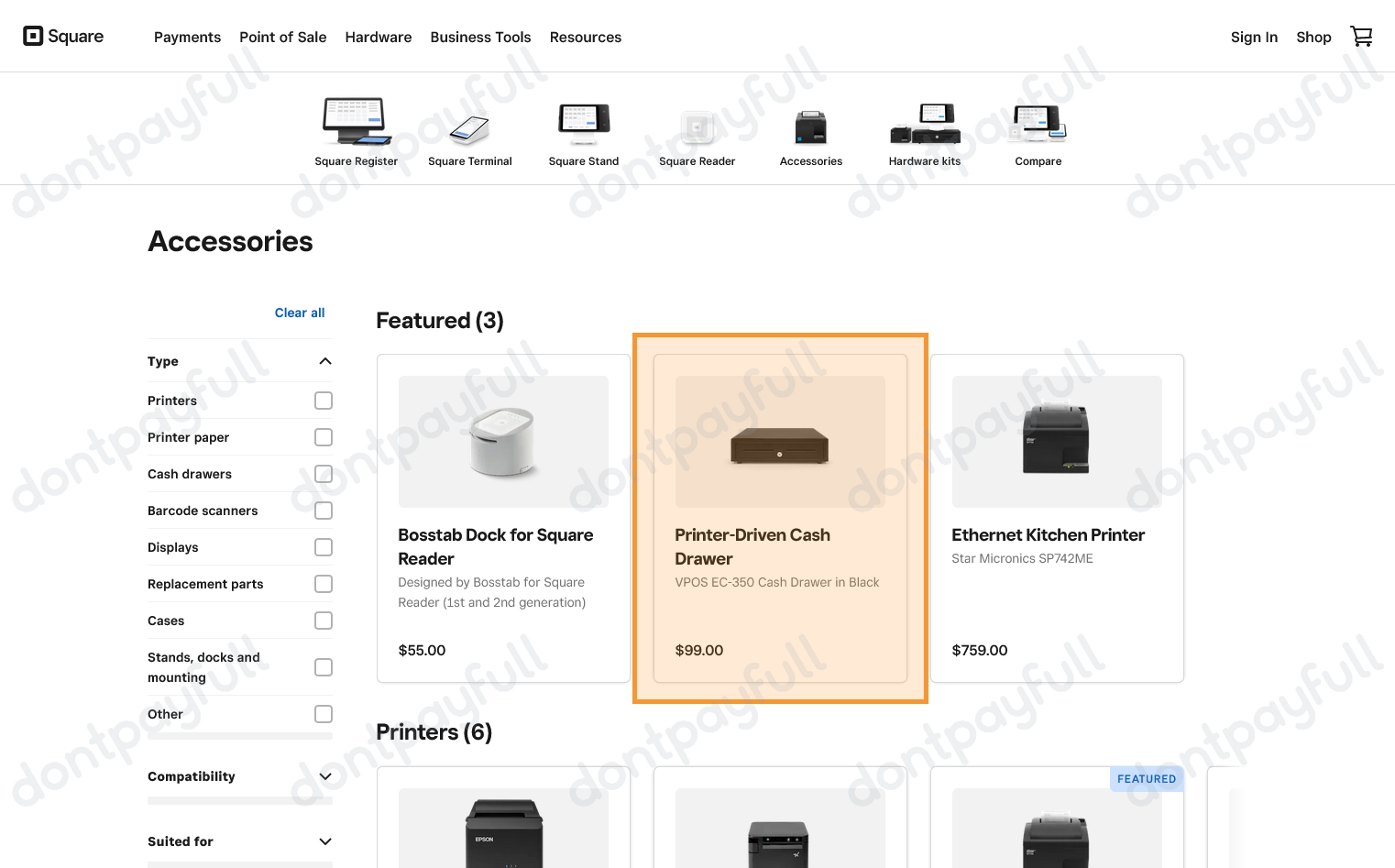Check the Cash drawers filter
Viewport: 1395px width, 868px height.
[x=323, y=474]
